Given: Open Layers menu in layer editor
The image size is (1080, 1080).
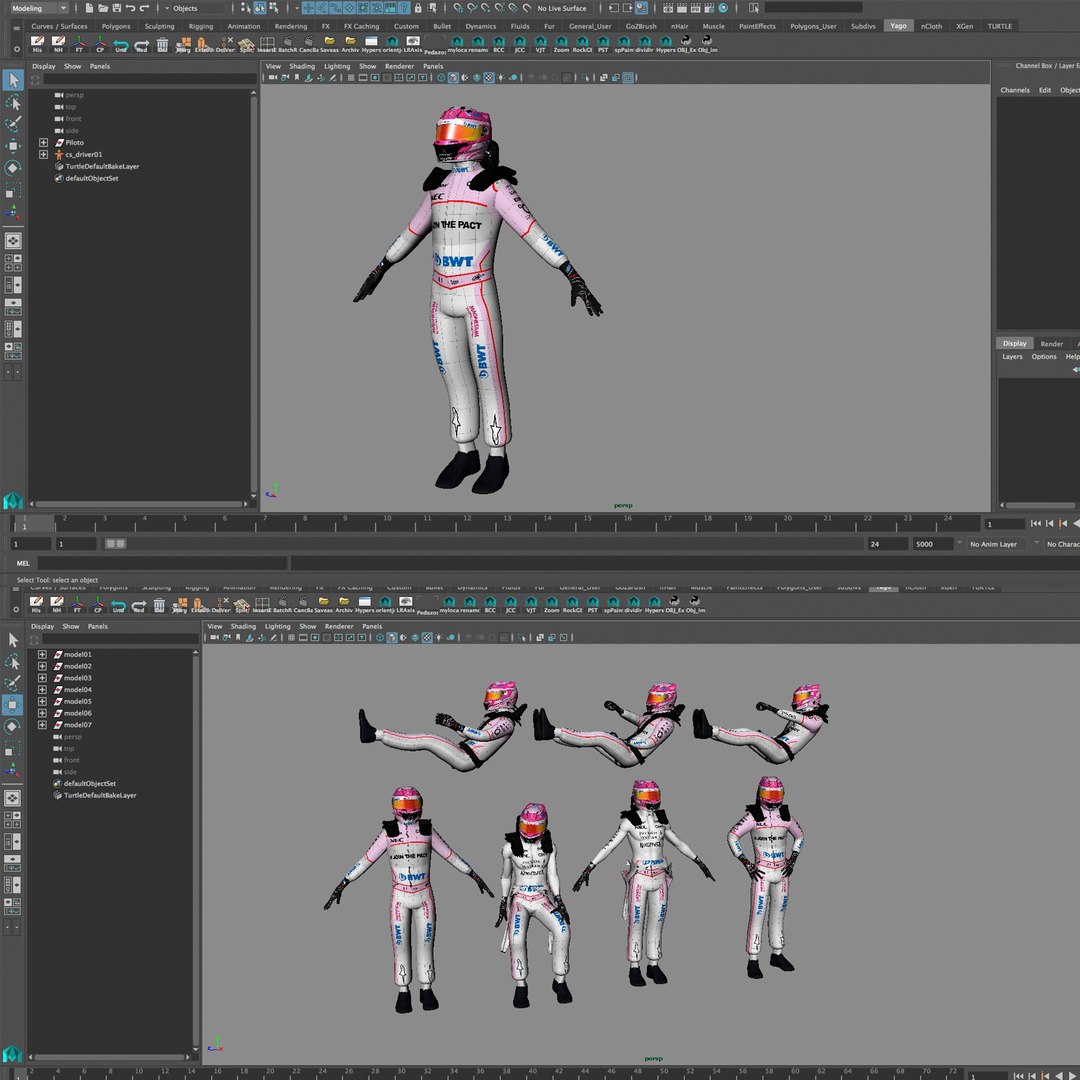Looking at the screenshot, I should click(x=1012, y=357).
